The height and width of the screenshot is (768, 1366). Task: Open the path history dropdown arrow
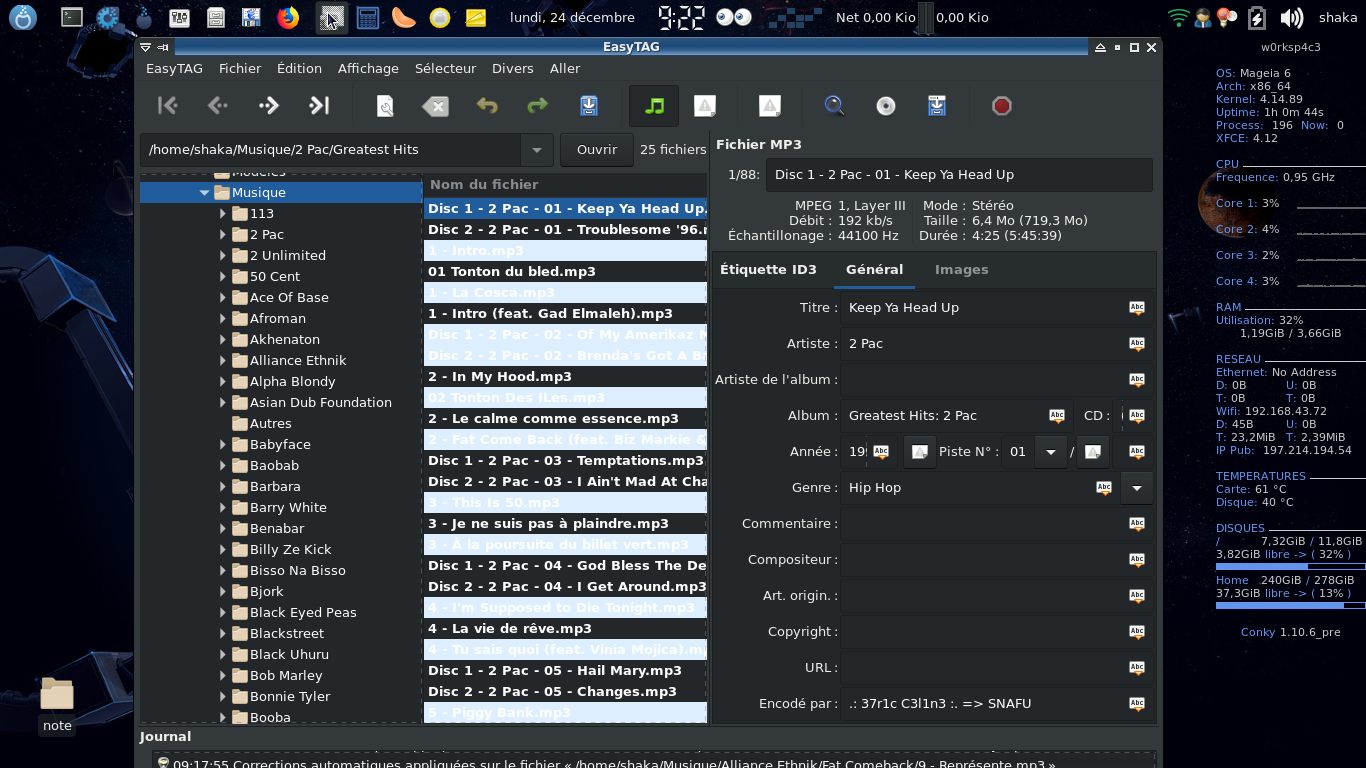[537, 150]
